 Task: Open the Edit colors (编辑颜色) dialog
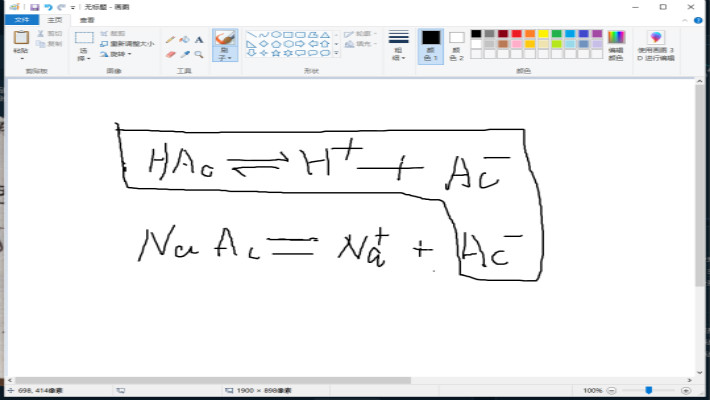pos(616,46)
